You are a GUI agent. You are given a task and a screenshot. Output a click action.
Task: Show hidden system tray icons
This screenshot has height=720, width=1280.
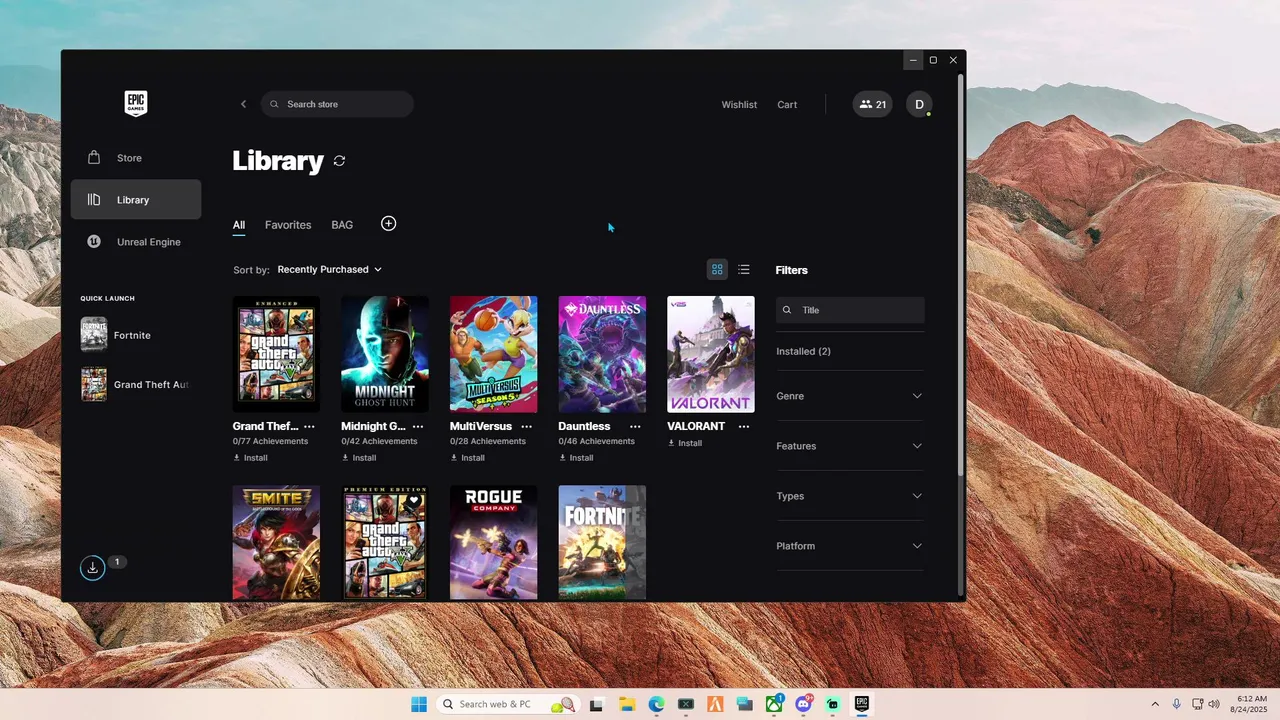[x=1155, y=704]
